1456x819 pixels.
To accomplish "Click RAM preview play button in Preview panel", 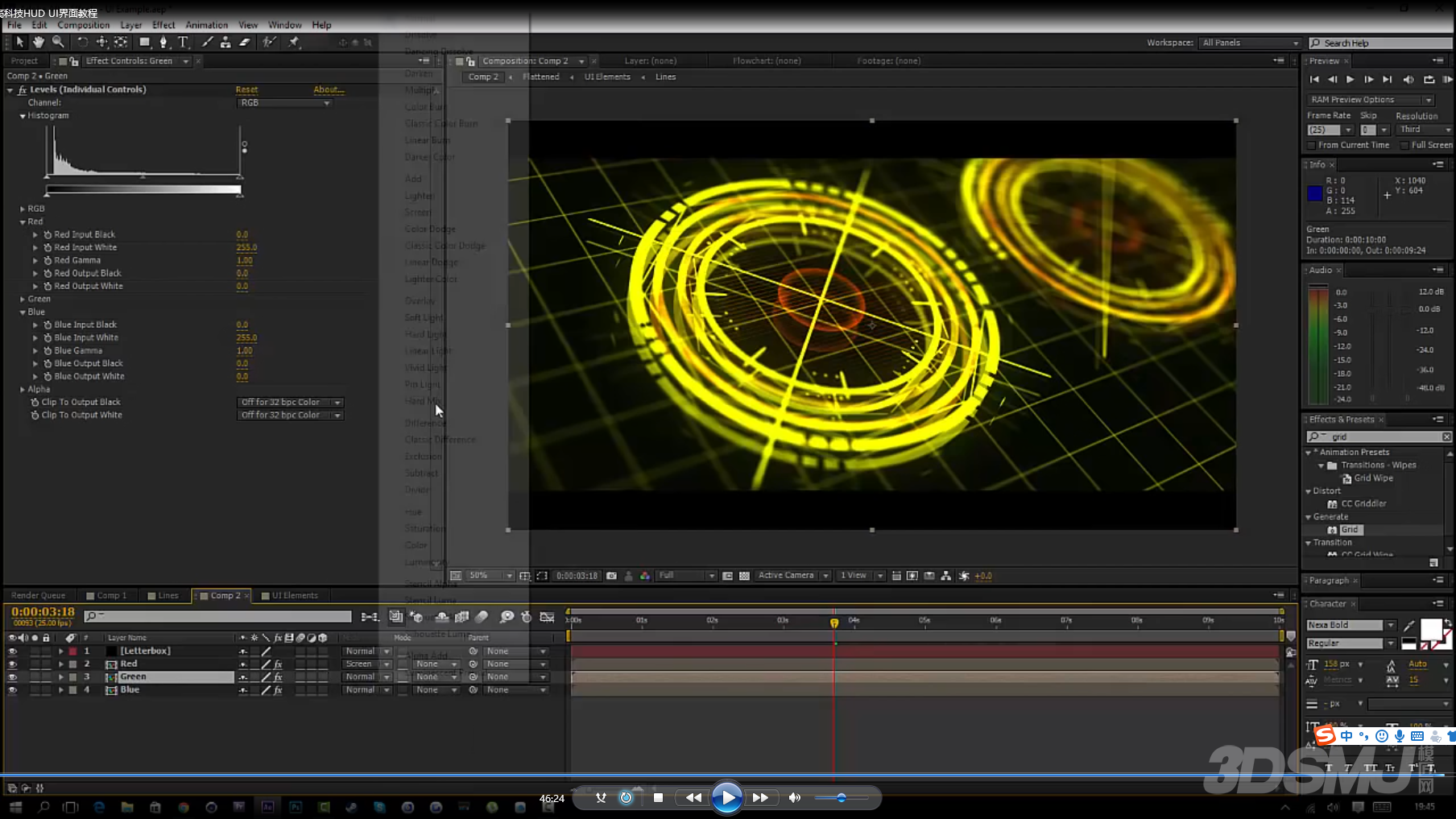I will (1447, 79).
